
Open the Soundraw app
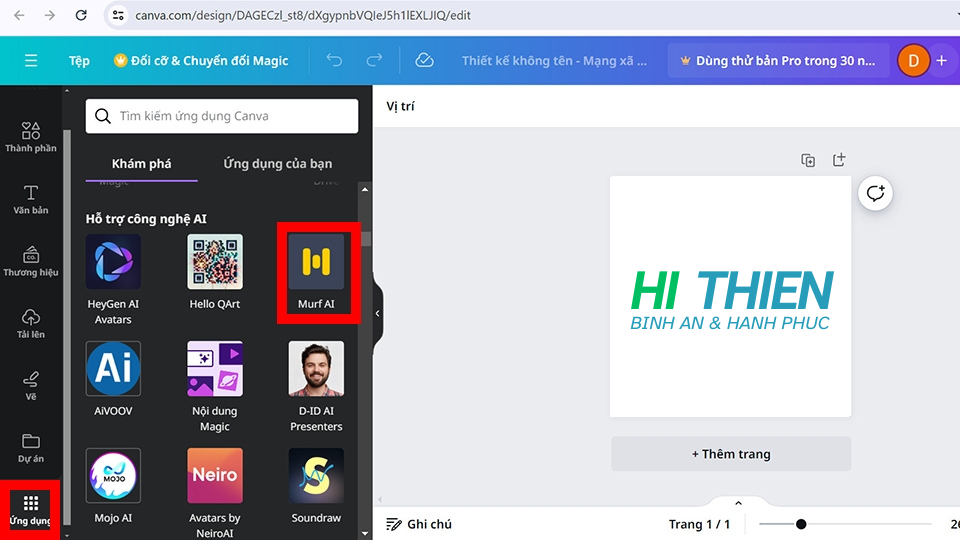coord(316,475)
